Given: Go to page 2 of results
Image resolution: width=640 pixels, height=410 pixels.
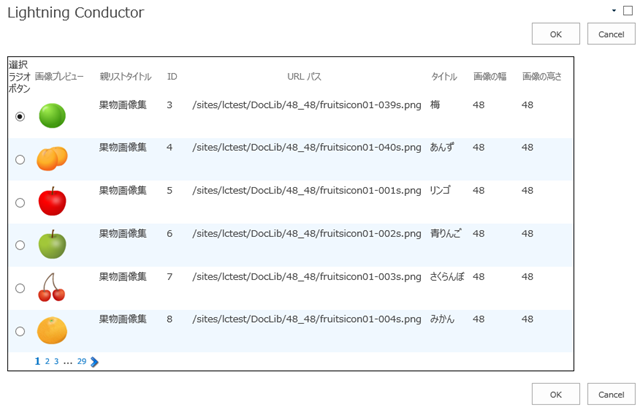Looking at the screenshot, I should coord(47,362).
